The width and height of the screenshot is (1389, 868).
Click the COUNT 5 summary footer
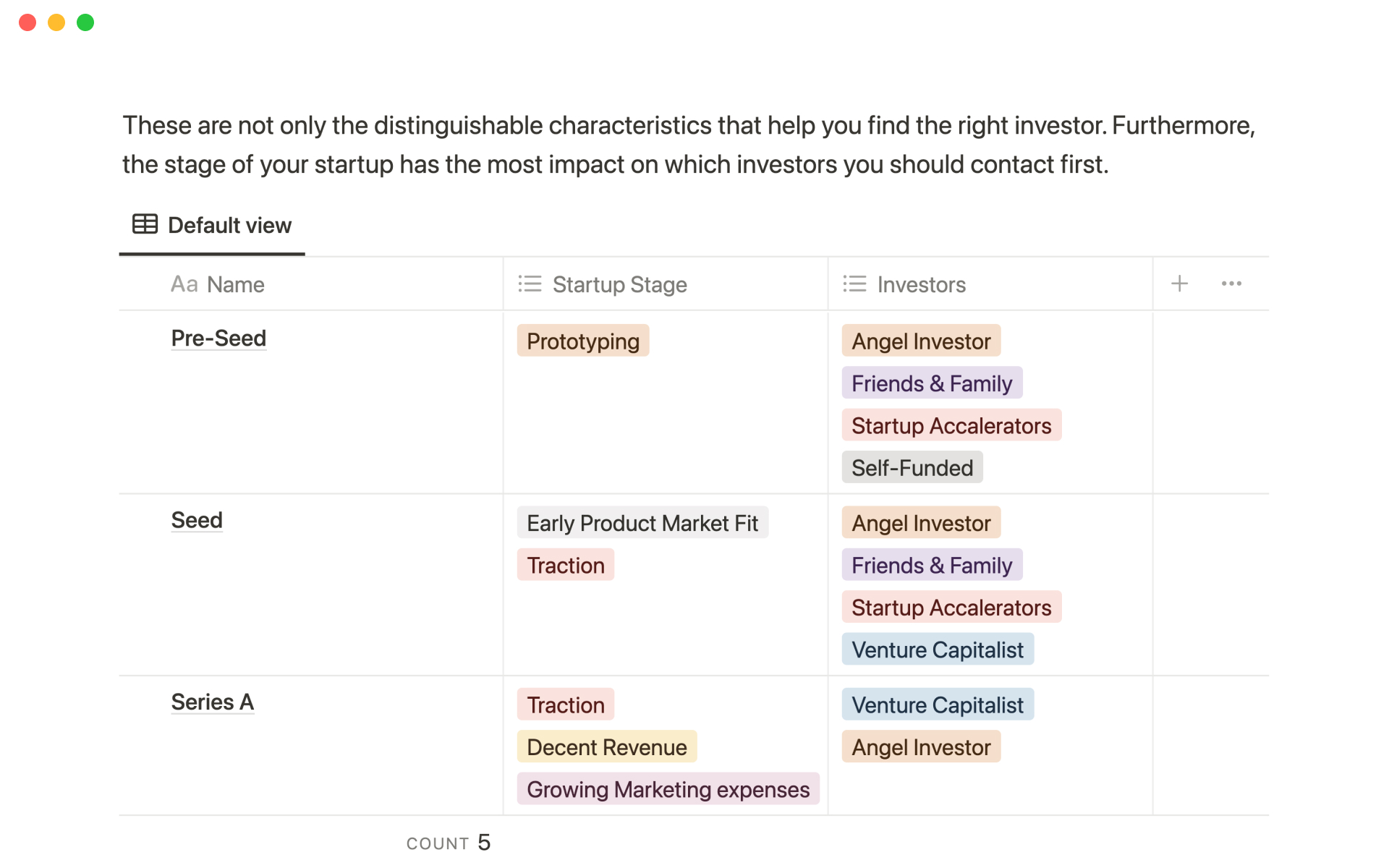449,843
